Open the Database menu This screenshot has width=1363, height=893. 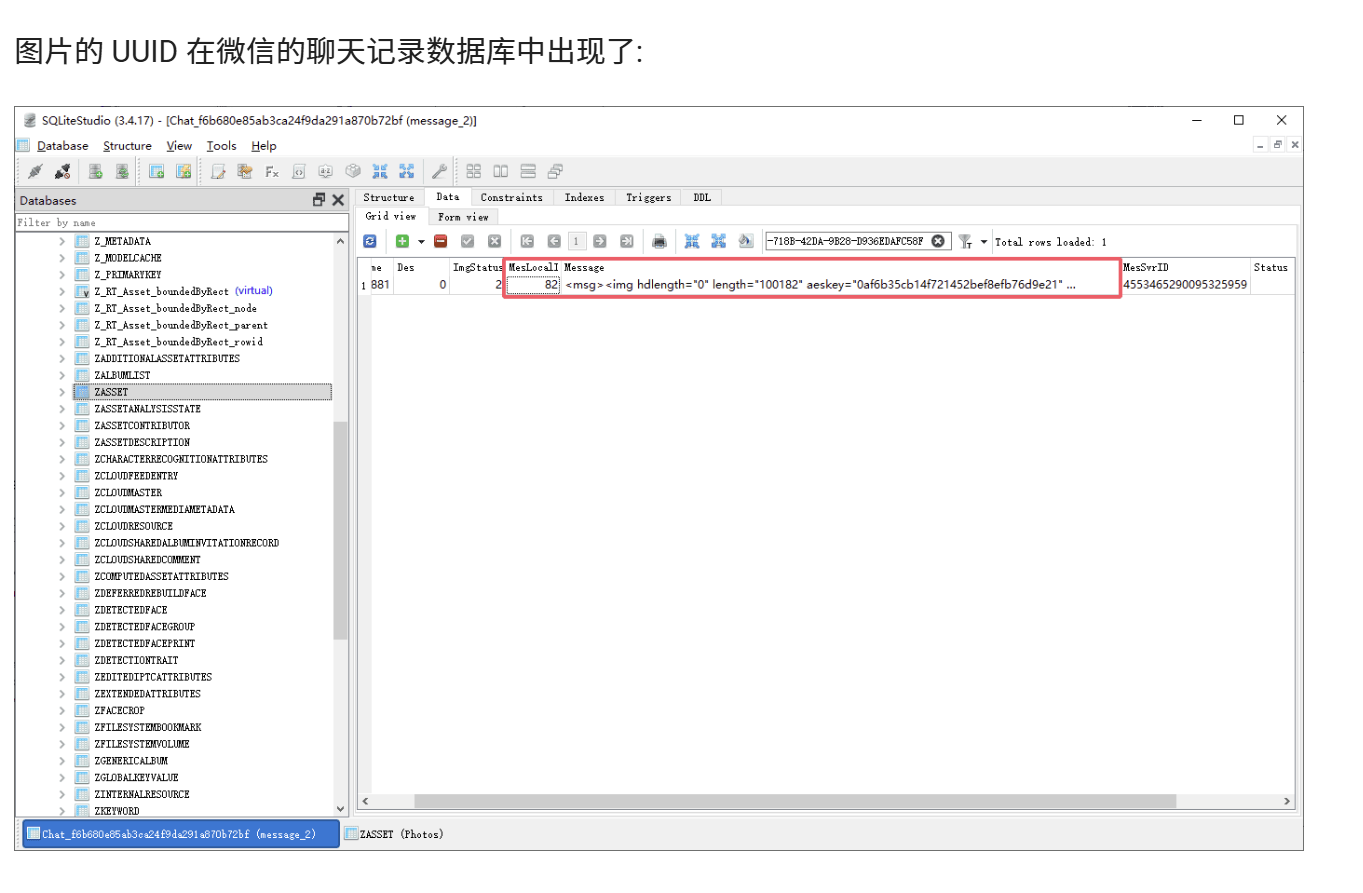point(62,146)
